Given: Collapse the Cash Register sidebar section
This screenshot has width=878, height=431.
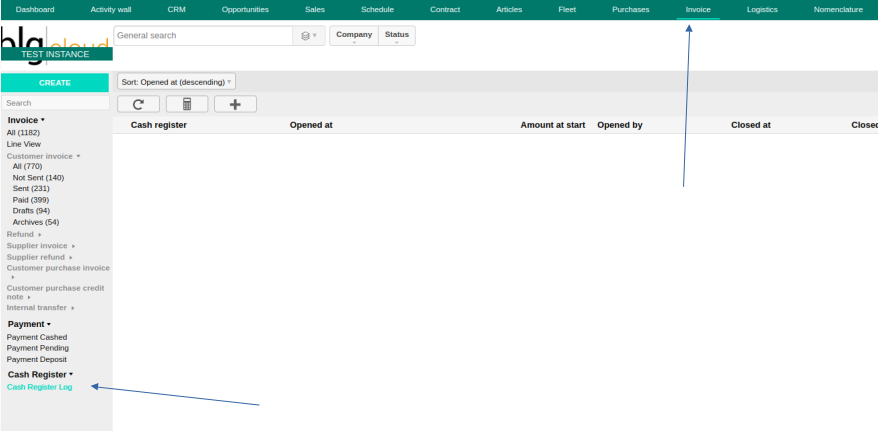Looking at the screenshot, I should (40, 374).
